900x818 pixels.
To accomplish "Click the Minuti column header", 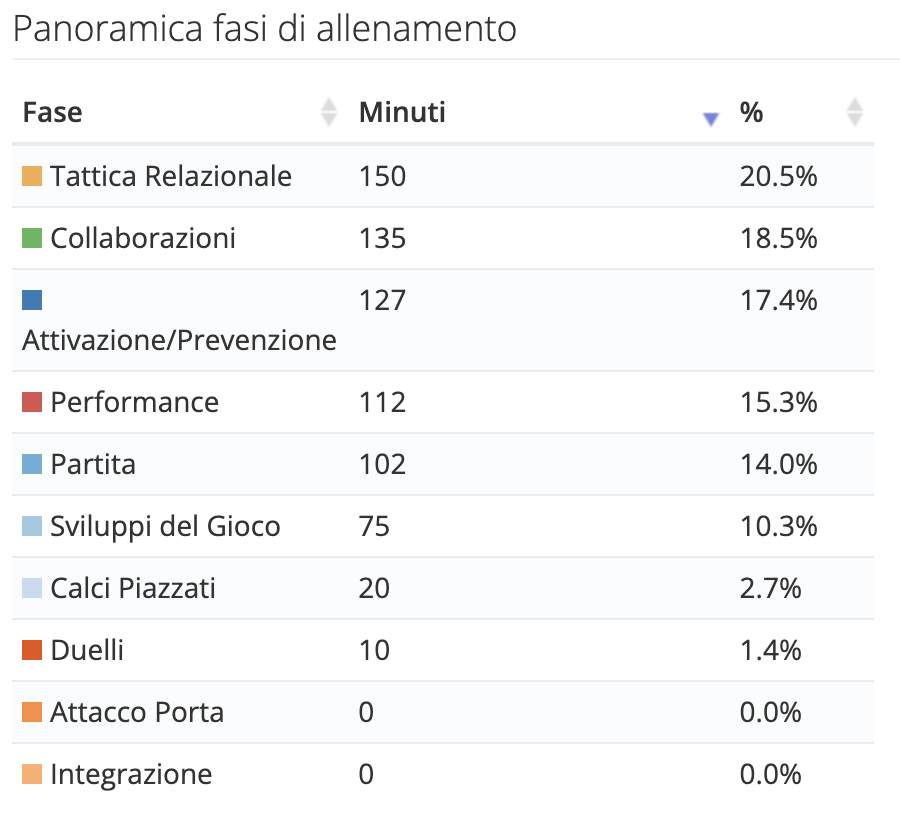I will tap(402, 113).
